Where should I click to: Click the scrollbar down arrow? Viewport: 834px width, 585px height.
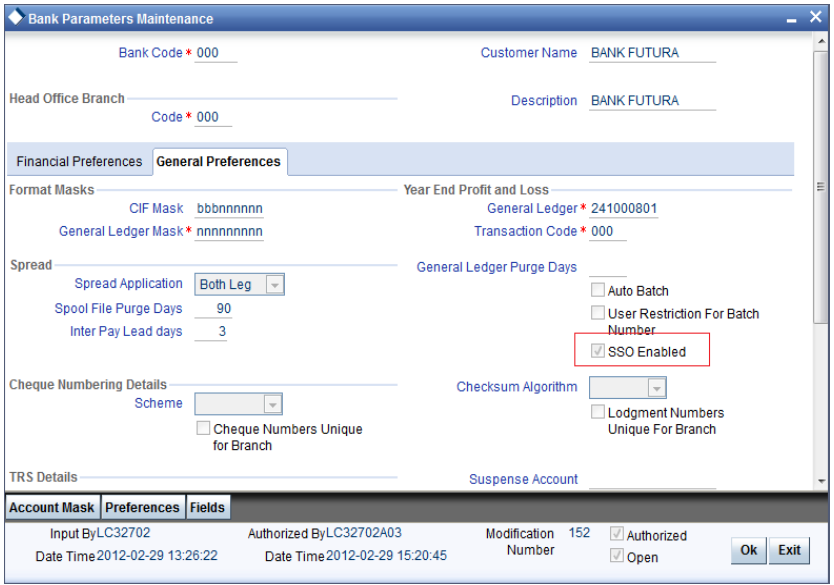pyautogui.click(x=821, y=481)
